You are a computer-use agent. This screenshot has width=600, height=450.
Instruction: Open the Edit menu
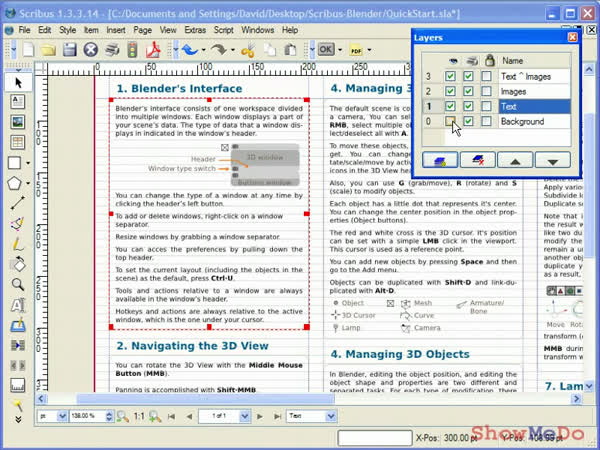tap(44, 30)
